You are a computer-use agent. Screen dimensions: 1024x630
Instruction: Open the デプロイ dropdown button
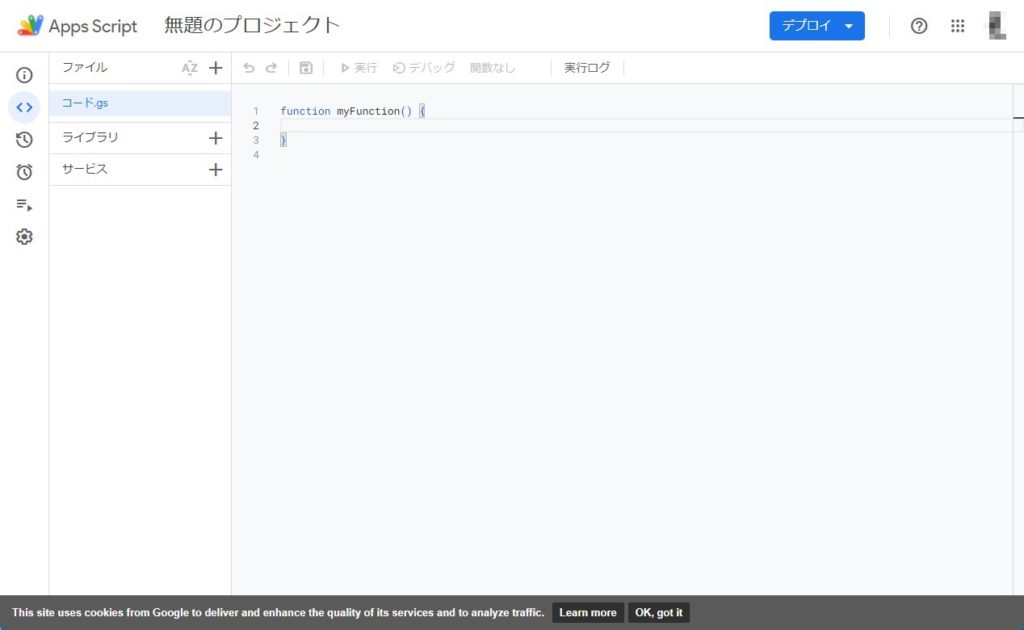coord(816,26)
